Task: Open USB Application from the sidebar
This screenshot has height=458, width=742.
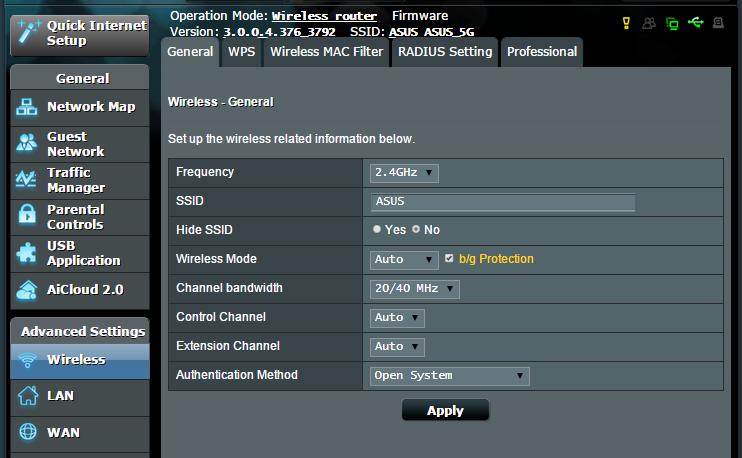Action: [x=80, y=253]
